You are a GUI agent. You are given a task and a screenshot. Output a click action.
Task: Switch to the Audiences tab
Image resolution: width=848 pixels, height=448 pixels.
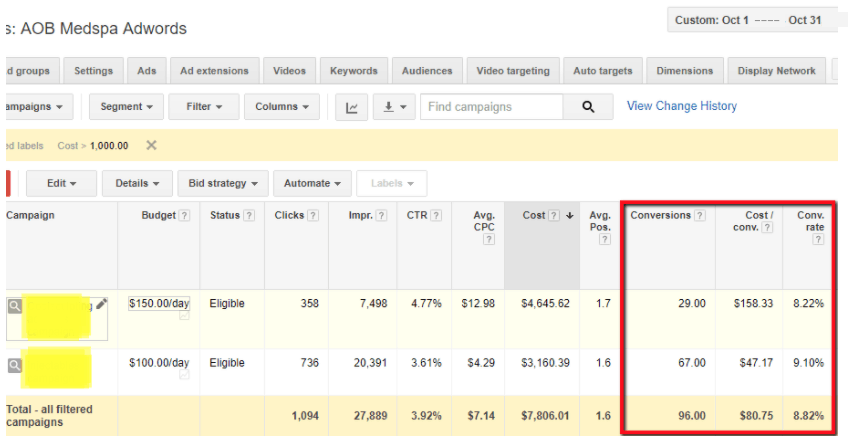point(427,71)
